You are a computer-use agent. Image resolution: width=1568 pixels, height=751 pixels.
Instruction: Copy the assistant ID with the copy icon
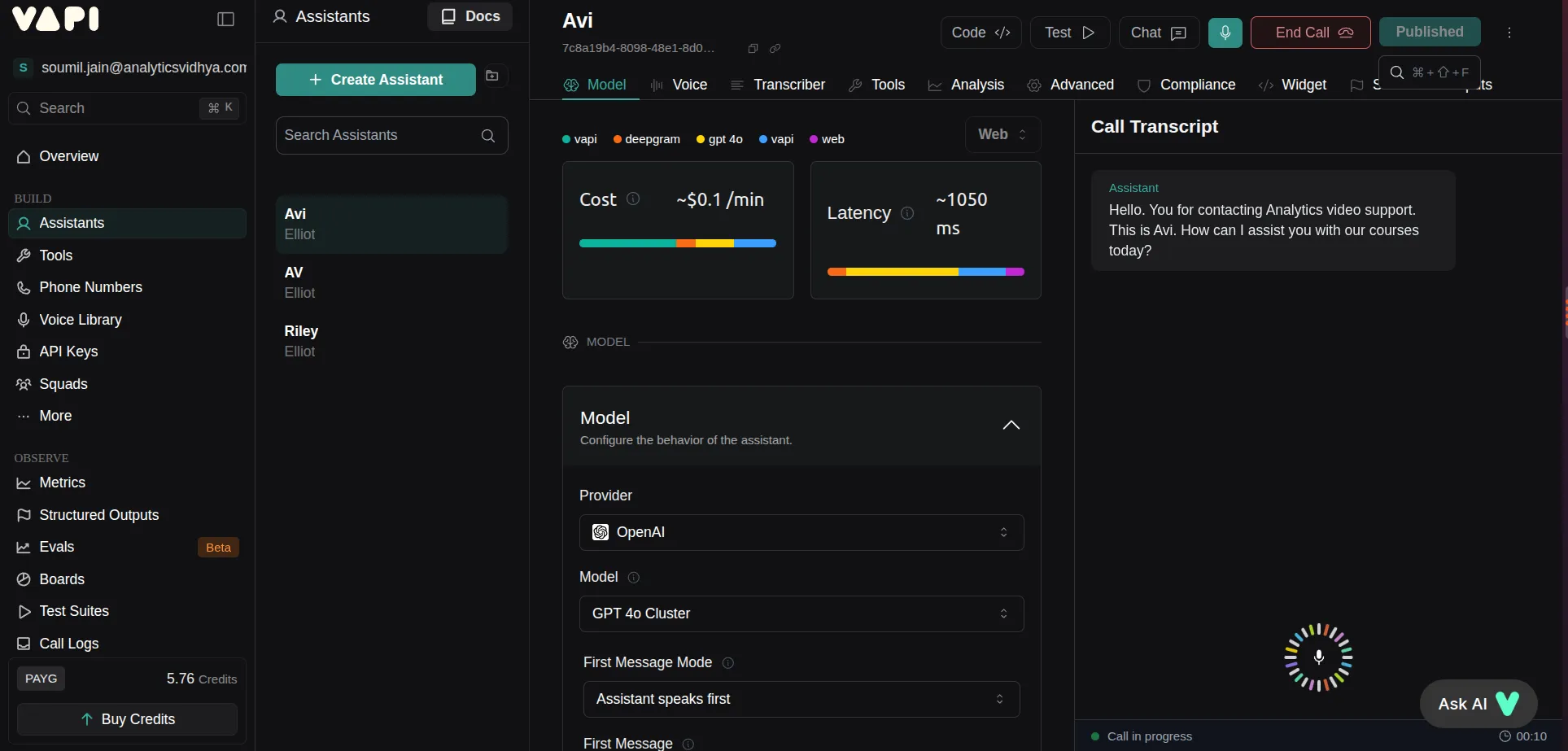coord(753,48)
